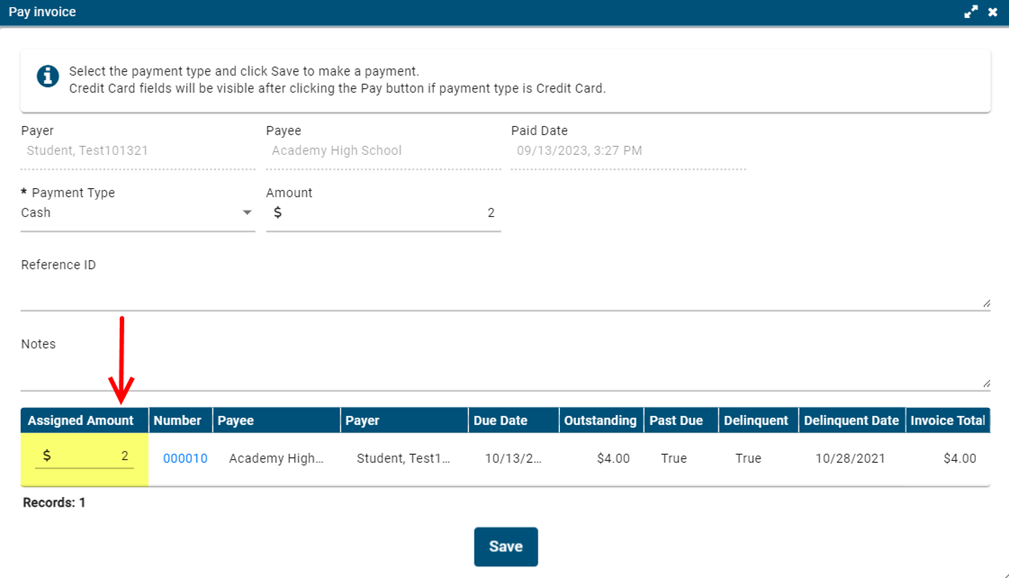Click the Amount input field
The height and width of the screenshot is (578, 1009).
[x=390, y=213]
